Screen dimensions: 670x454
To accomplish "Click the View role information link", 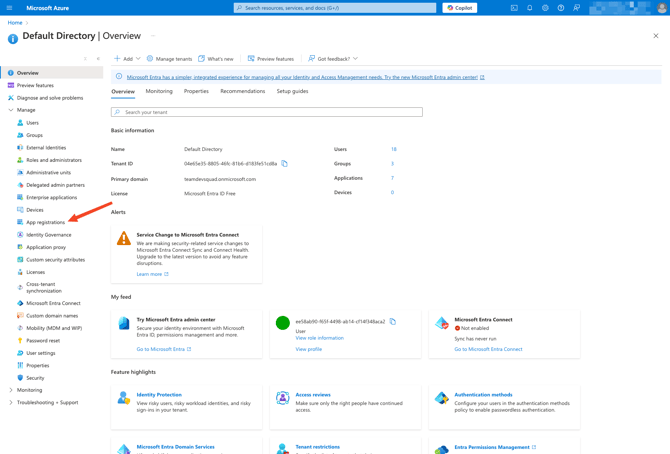I will tap(319, 338).
